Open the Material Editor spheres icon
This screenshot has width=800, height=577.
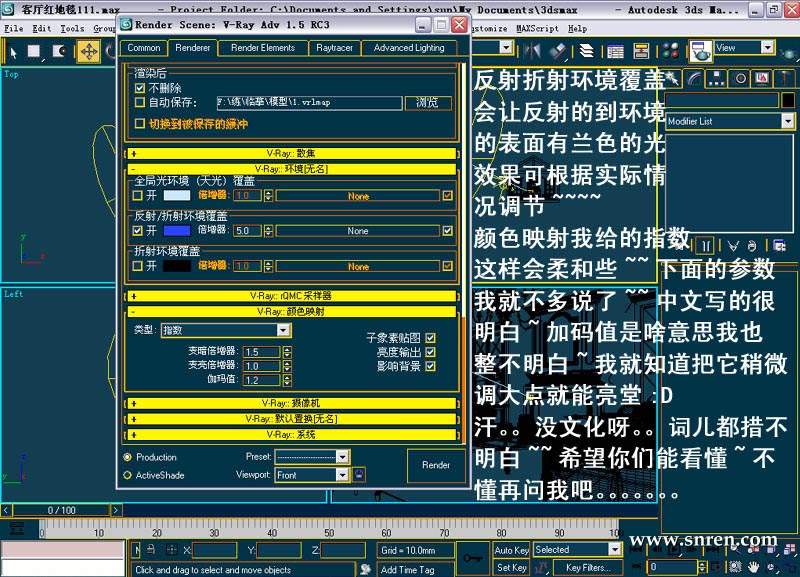click(671, 51)
